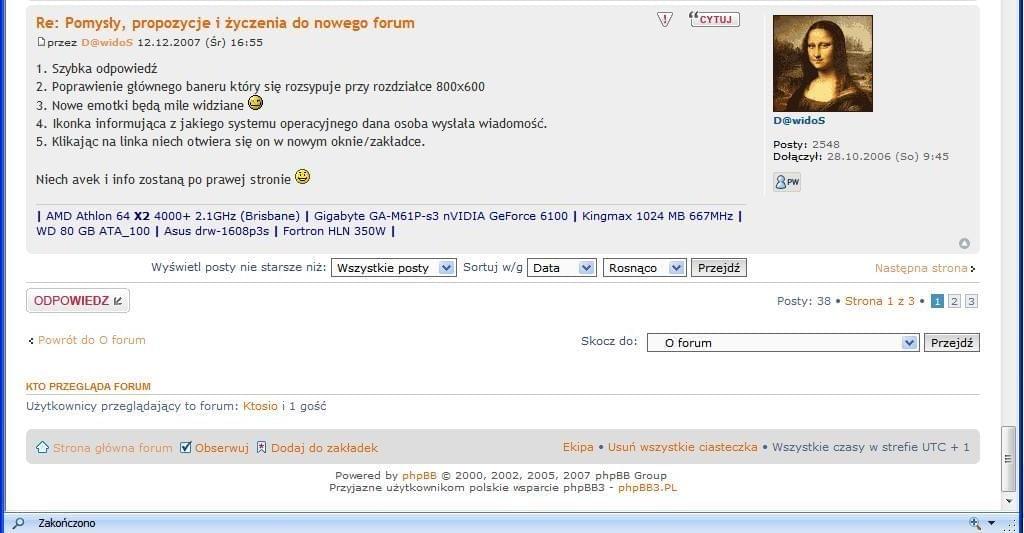
Task: Click 'Obserwuj' topic link
Action: [221, 448]
